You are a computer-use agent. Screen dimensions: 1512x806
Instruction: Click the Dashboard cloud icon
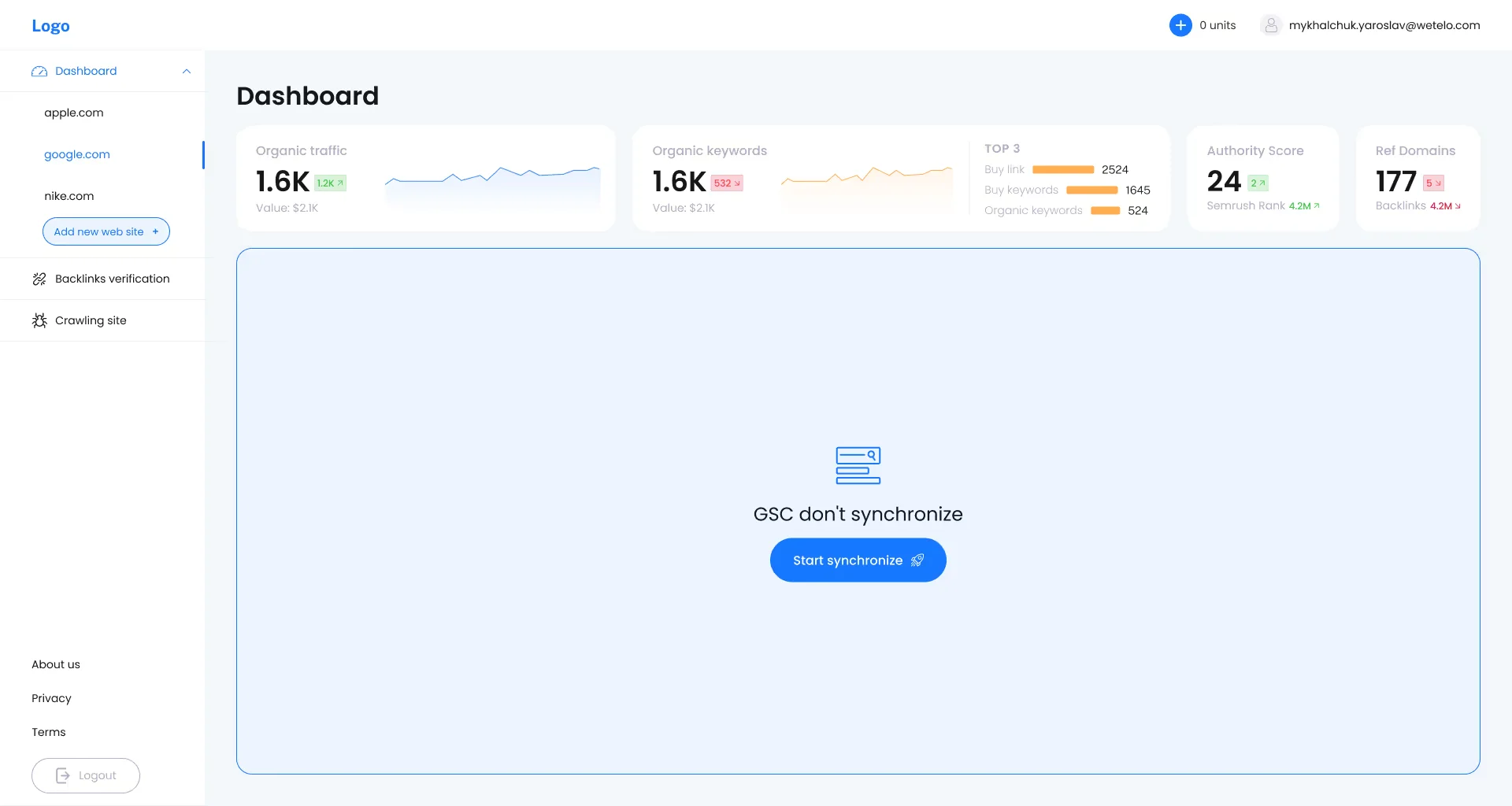[39, 71]
